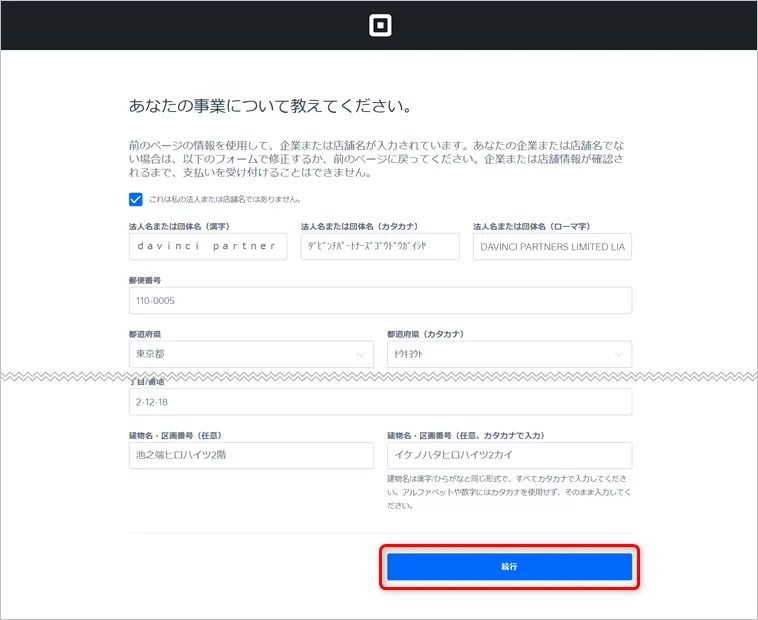Click the chevron arrow in the ﾄｳｷｮｳﾄ dropdown
Screen dimensions: 758x620
618,354
